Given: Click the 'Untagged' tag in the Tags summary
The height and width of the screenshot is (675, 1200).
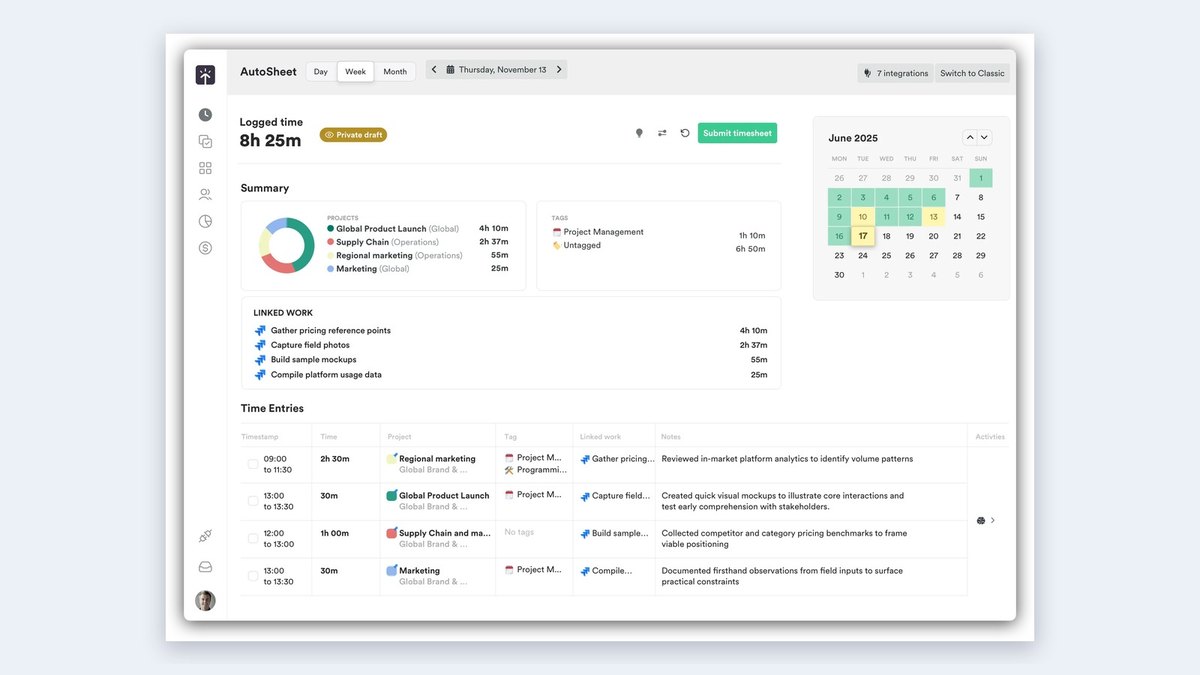Looking at the screenshot, I should [x=582, y=245].
